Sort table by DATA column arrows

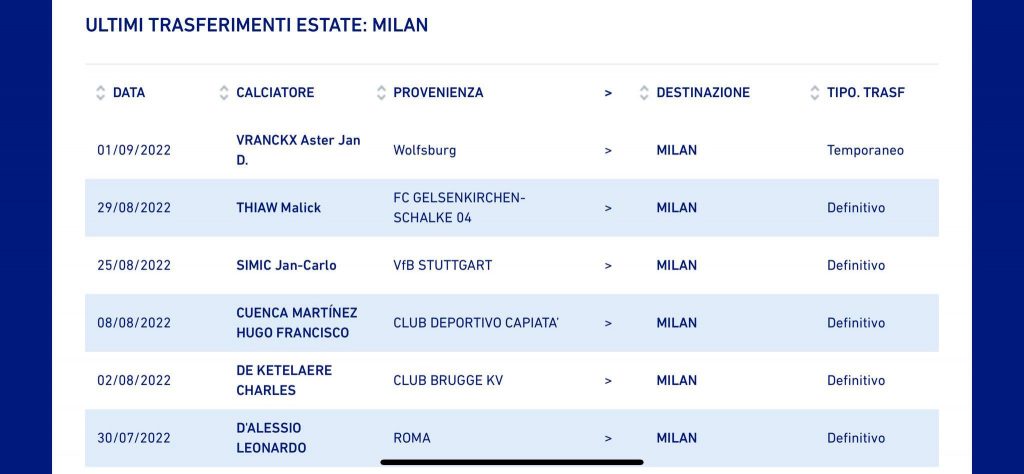[100, 93]
